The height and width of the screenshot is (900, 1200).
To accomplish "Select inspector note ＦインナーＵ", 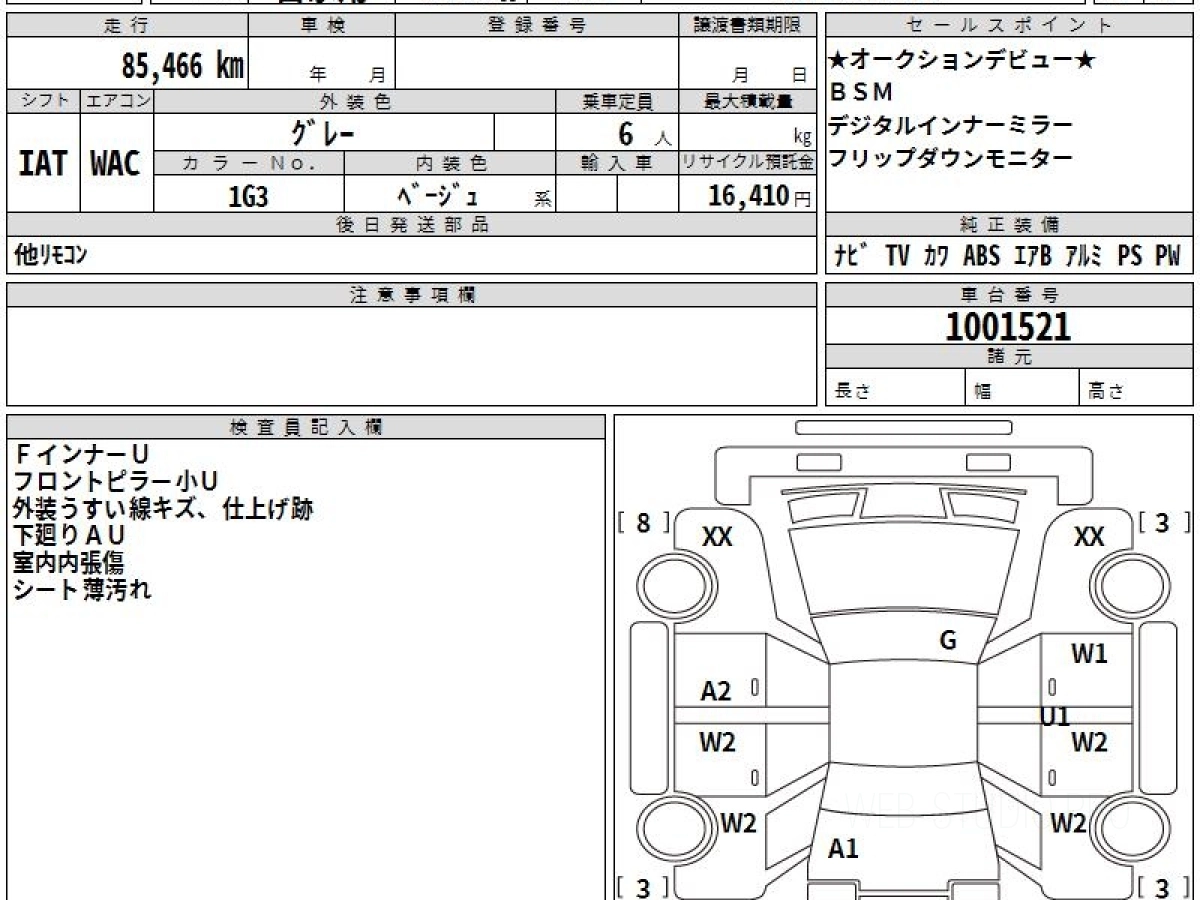I will tap(81, 455).
